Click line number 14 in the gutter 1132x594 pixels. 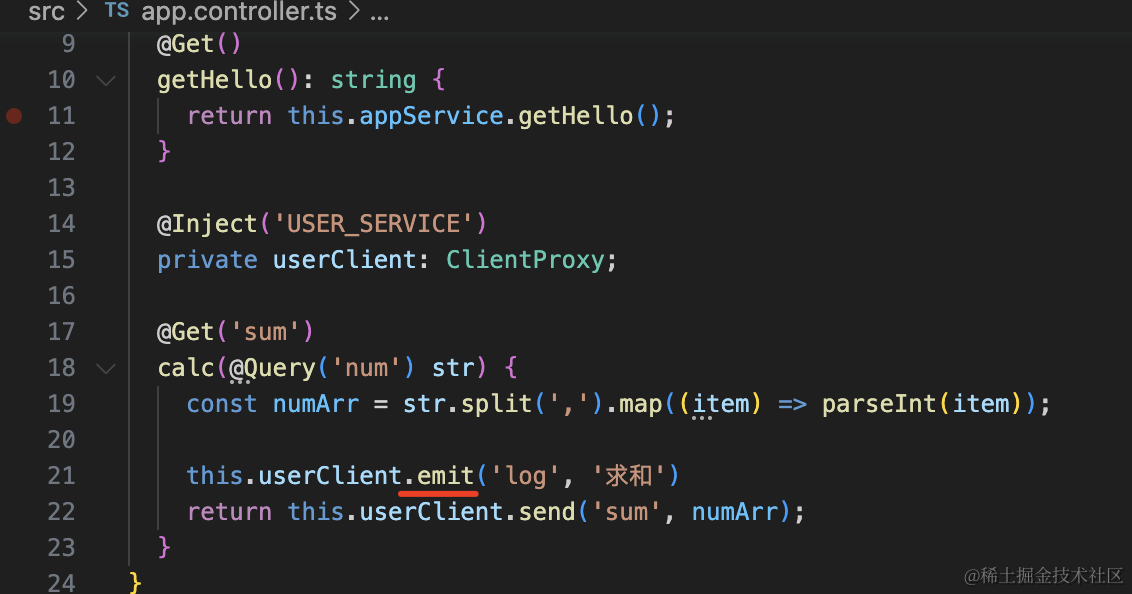61,224
